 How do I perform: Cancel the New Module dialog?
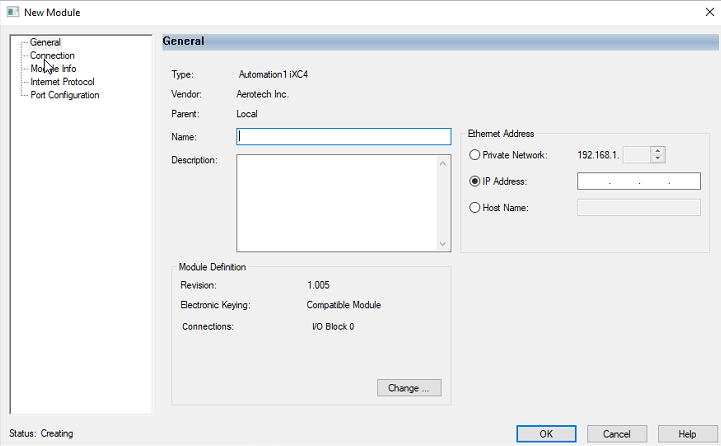[617, 434]
